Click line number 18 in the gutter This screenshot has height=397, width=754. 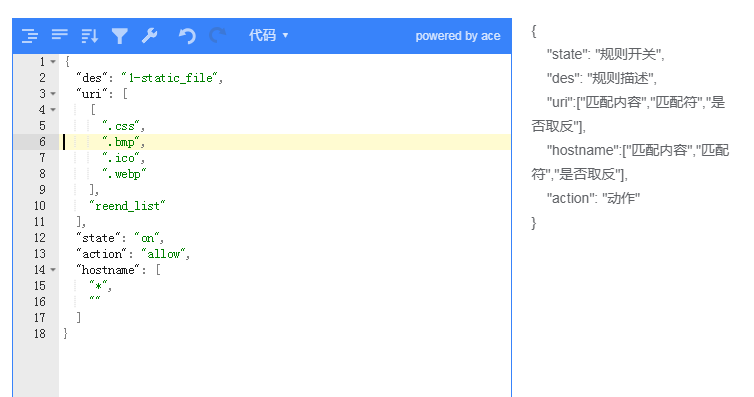pyautogui.click(x=40, y=334)
